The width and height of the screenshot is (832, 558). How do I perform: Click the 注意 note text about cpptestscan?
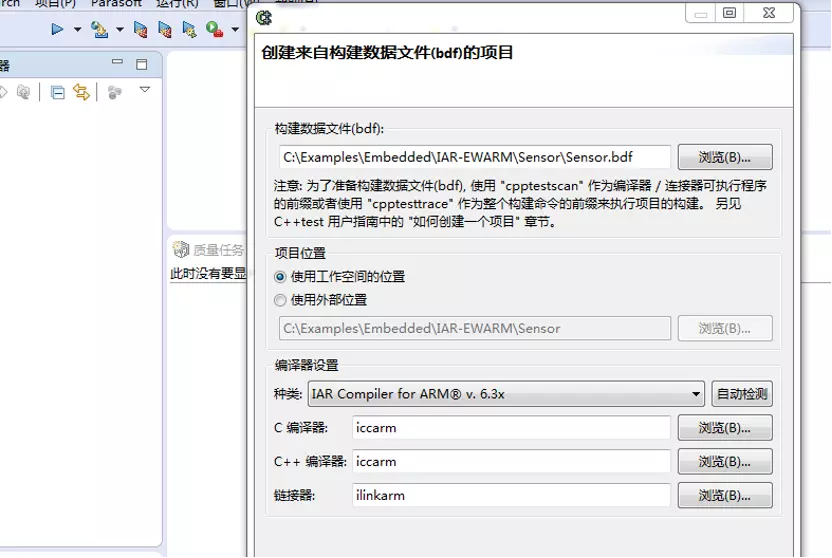(520, 204)
